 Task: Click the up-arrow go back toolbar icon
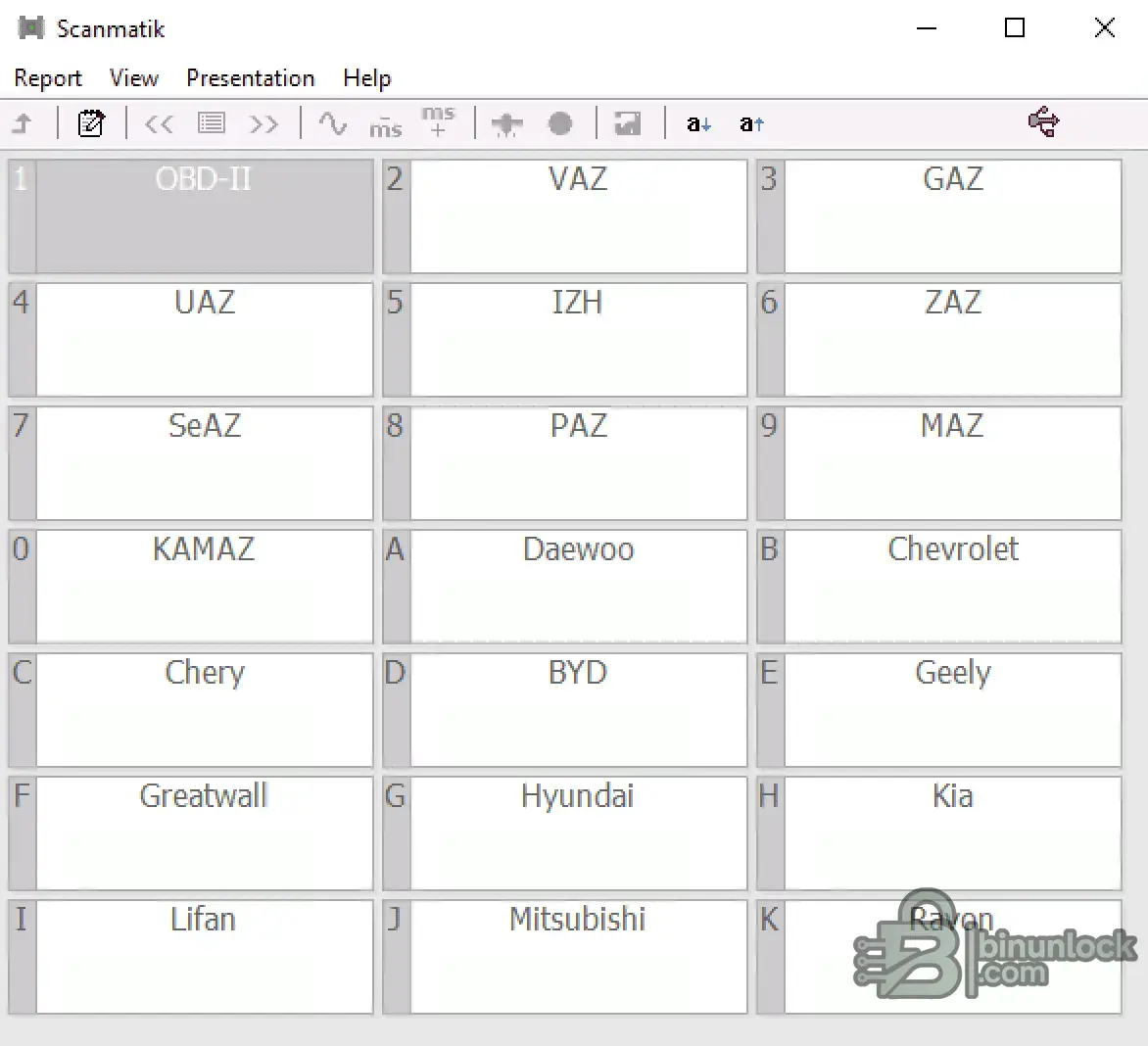tap(23, 123)
